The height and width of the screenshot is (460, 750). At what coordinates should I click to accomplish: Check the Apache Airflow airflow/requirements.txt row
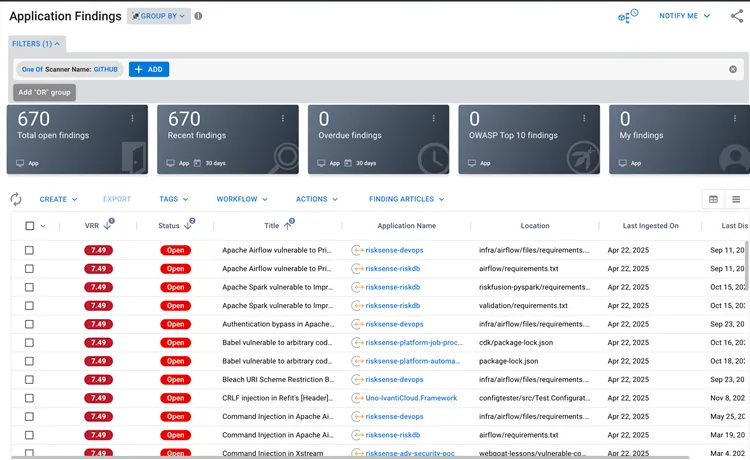29,269
